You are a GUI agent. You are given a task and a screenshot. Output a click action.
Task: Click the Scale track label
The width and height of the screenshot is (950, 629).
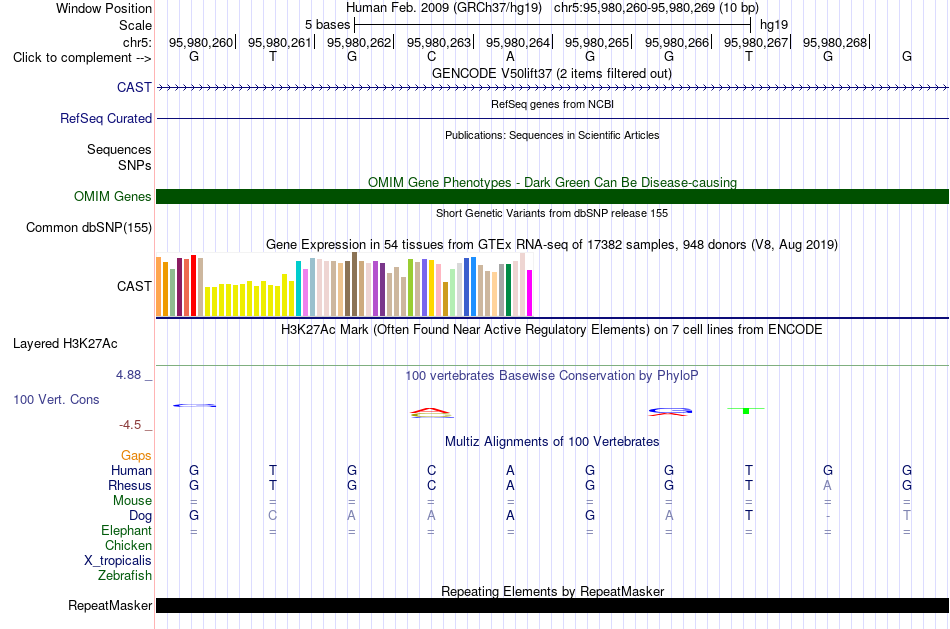[x=135, y=25]
